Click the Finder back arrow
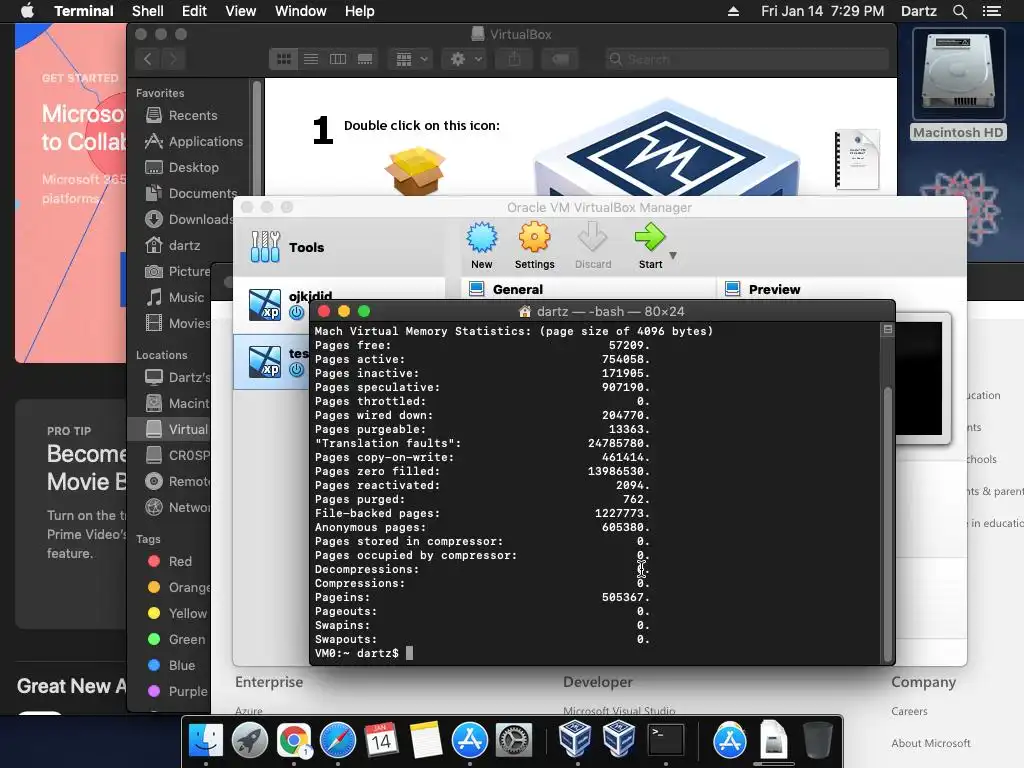Image resolution: width=1024 pixels, height=768 pixels. 148,59
